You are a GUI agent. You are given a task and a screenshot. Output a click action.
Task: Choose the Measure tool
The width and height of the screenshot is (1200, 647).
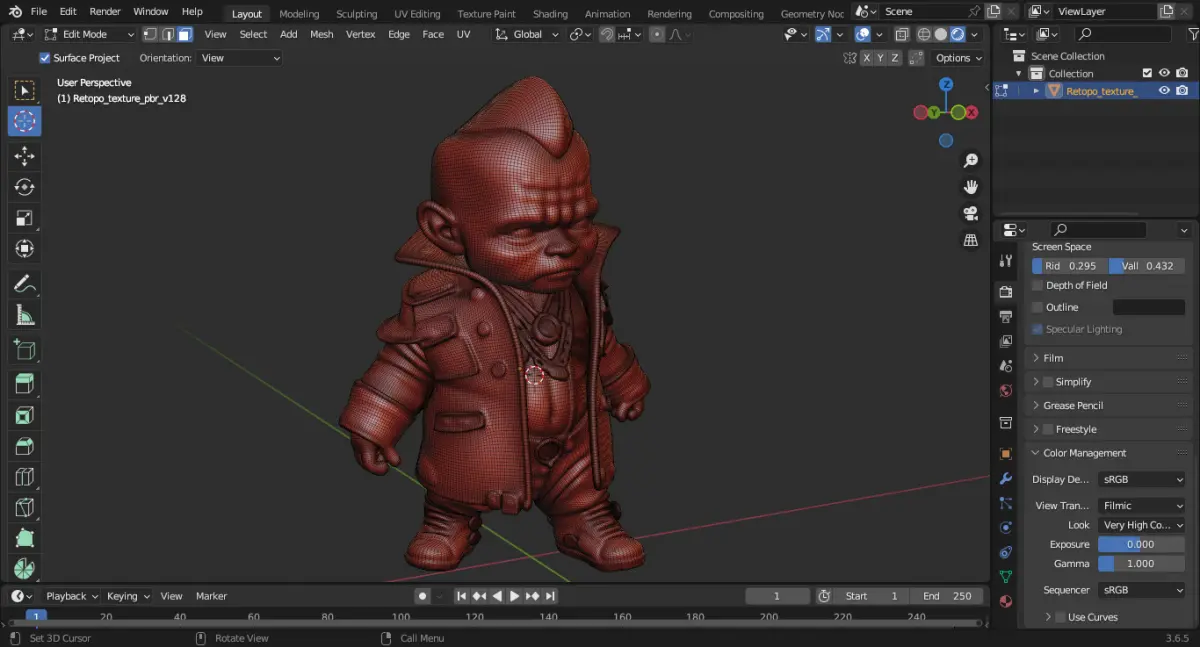tap(24, 315)
